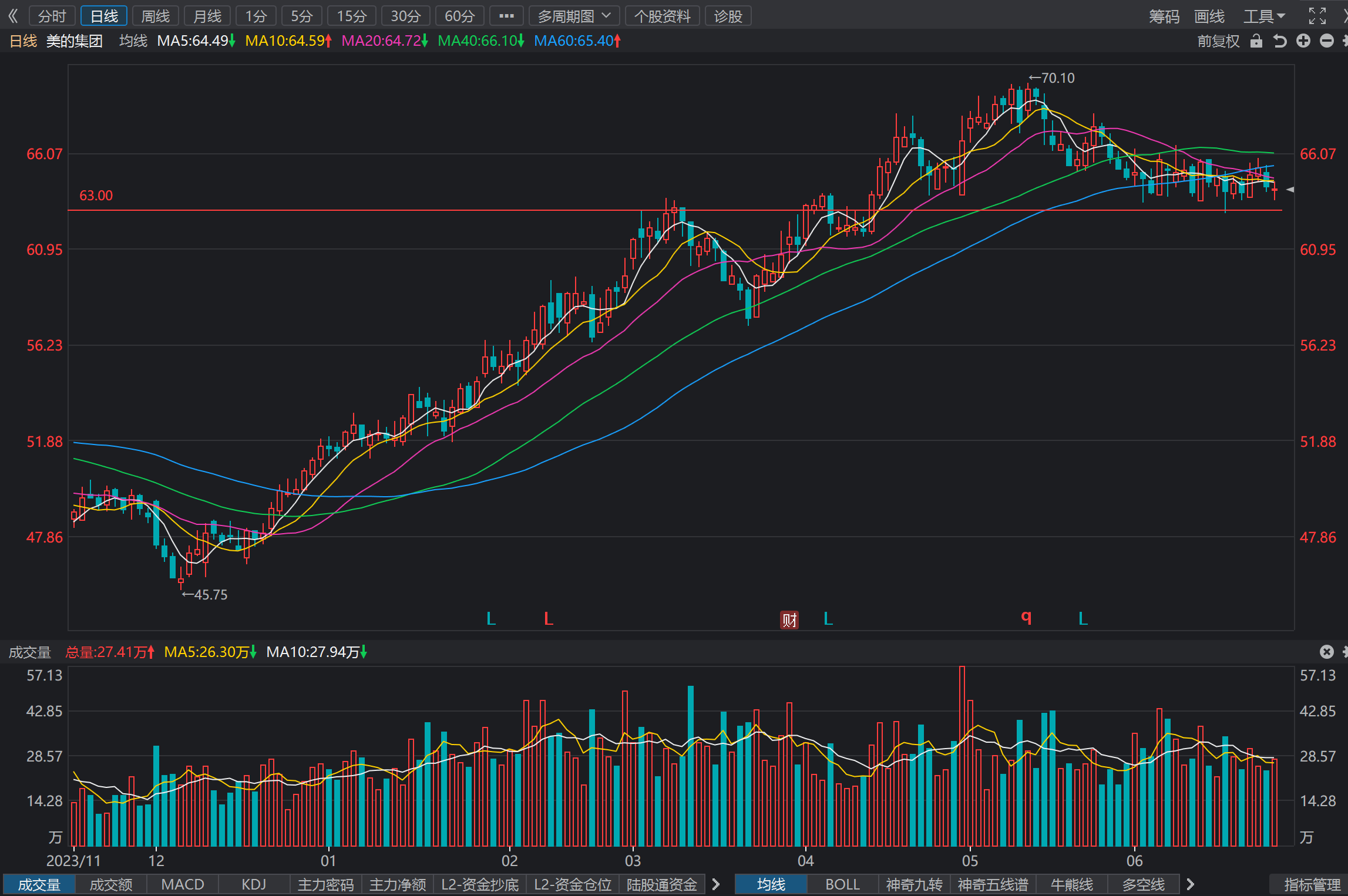The width and height of the screenshot is (1348, 896).
Task: Switch to 主力净额 indicator
Action: 398,884
